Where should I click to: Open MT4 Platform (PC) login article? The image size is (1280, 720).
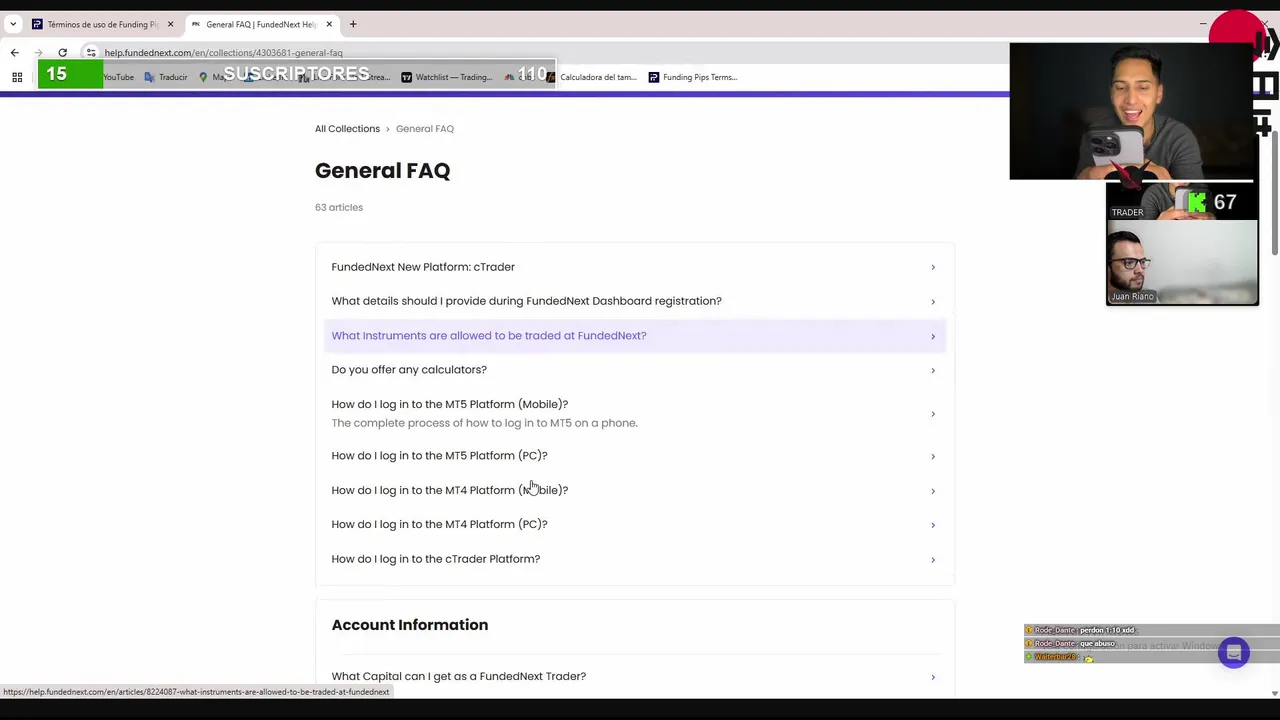point(635,524)
